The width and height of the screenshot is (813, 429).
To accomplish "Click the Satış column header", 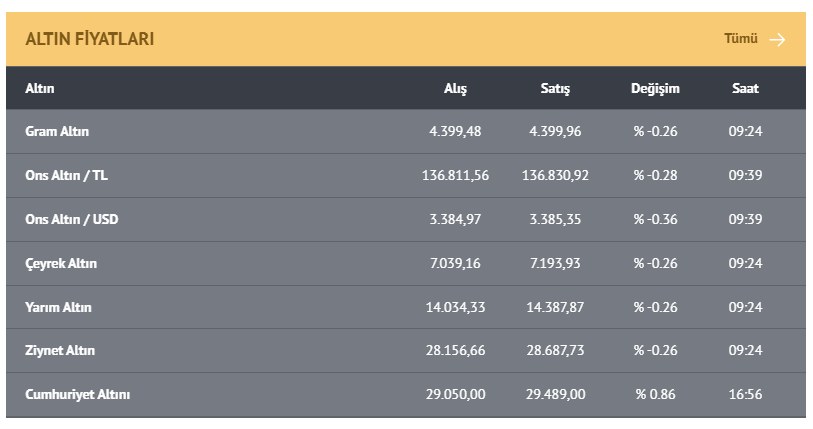I will pyautogui.click(x=555, y=88).
